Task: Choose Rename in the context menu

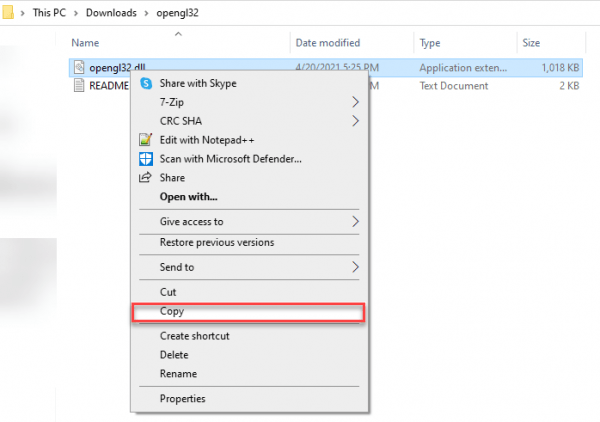Action: [177, 374]
